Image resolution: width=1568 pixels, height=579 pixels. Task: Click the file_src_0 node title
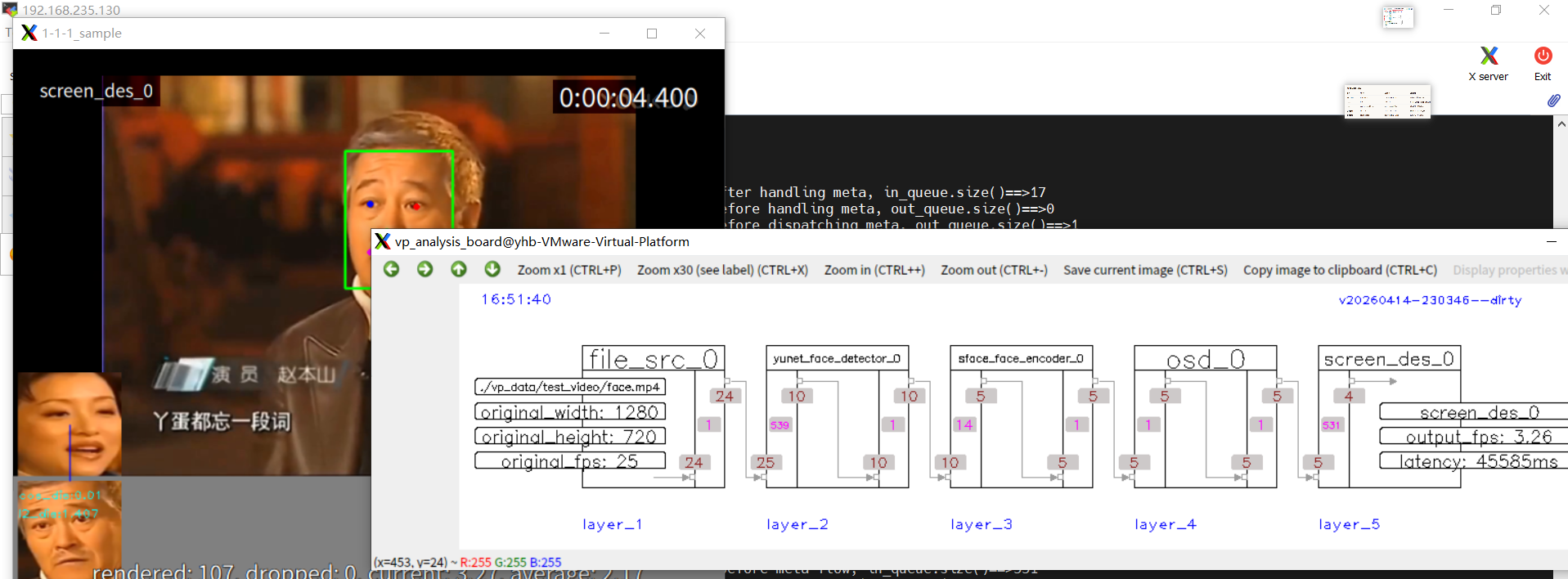(x=654, y=359)
